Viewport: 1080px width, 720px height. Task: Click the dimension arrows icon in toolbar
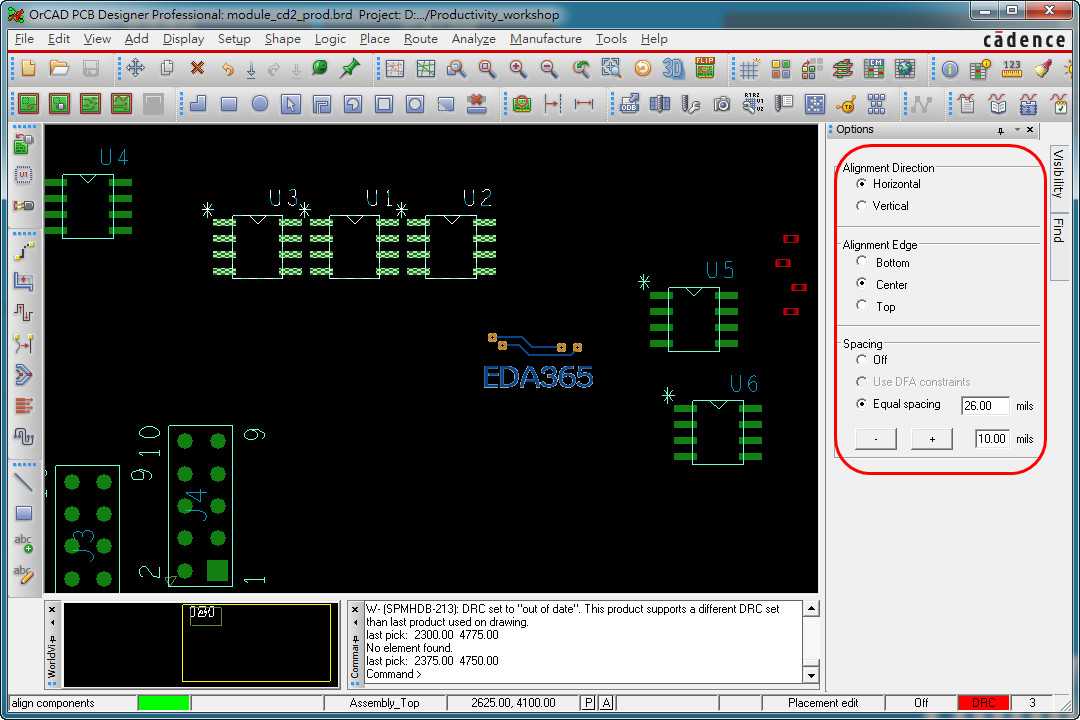[x=584, y=104]
